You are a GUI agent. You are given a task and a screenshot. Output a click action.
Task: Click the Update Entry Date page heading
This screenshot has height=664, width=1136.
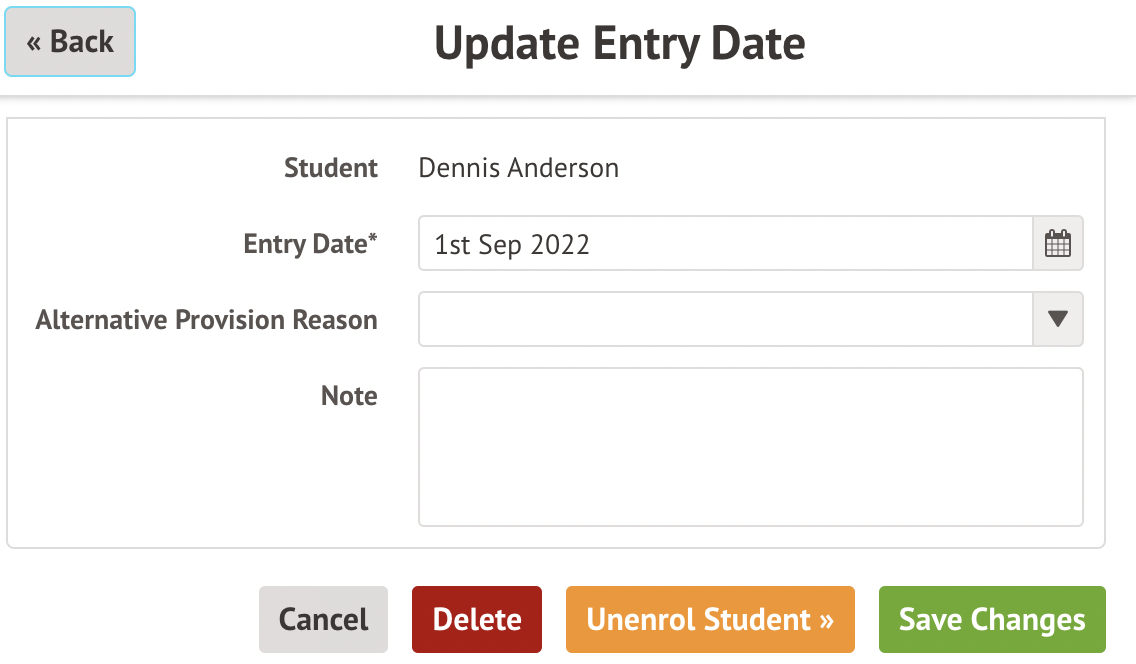coord(619,43)
